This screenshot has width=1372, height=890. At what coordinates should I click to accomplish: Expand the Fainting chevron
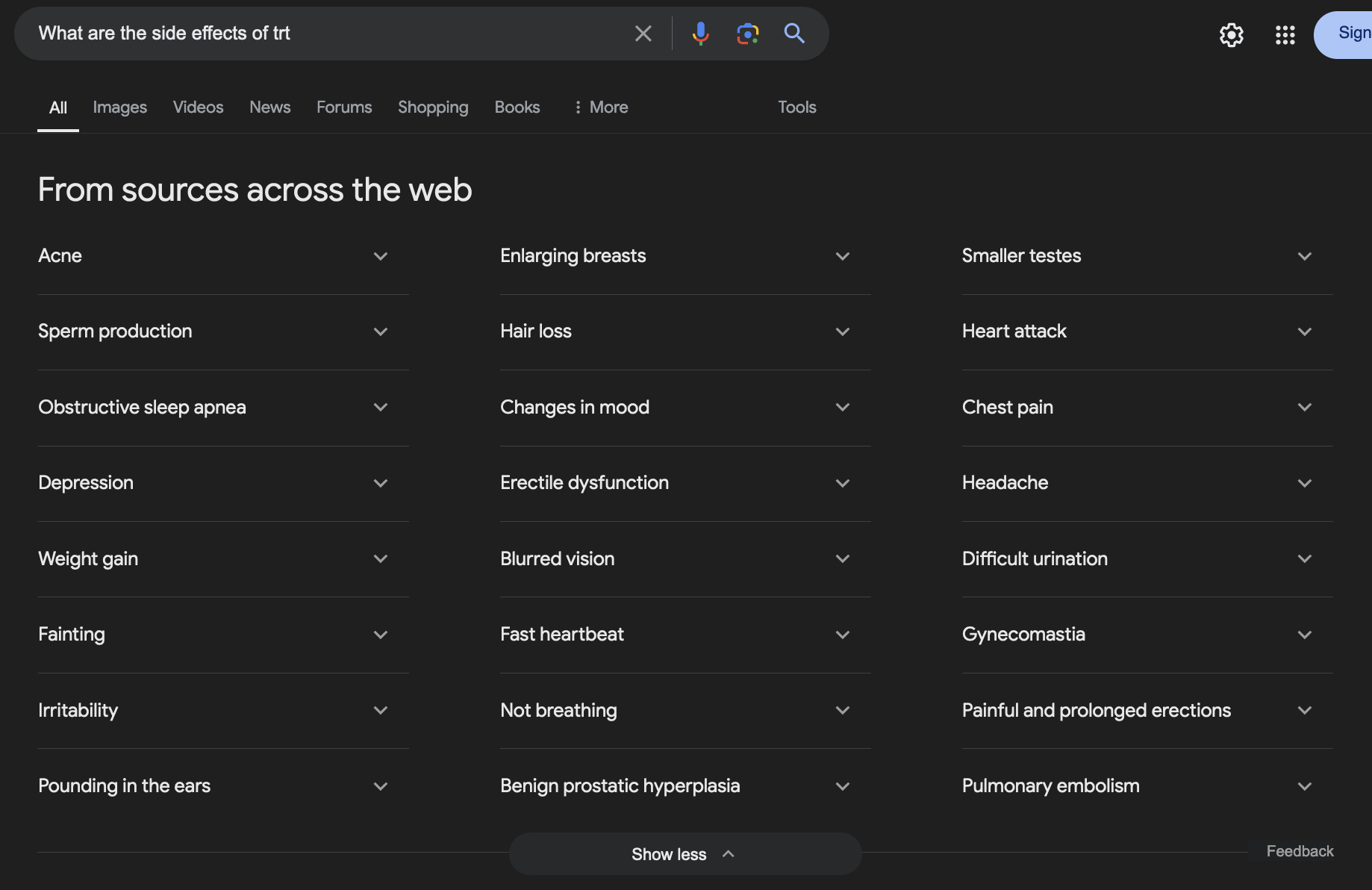381,635
